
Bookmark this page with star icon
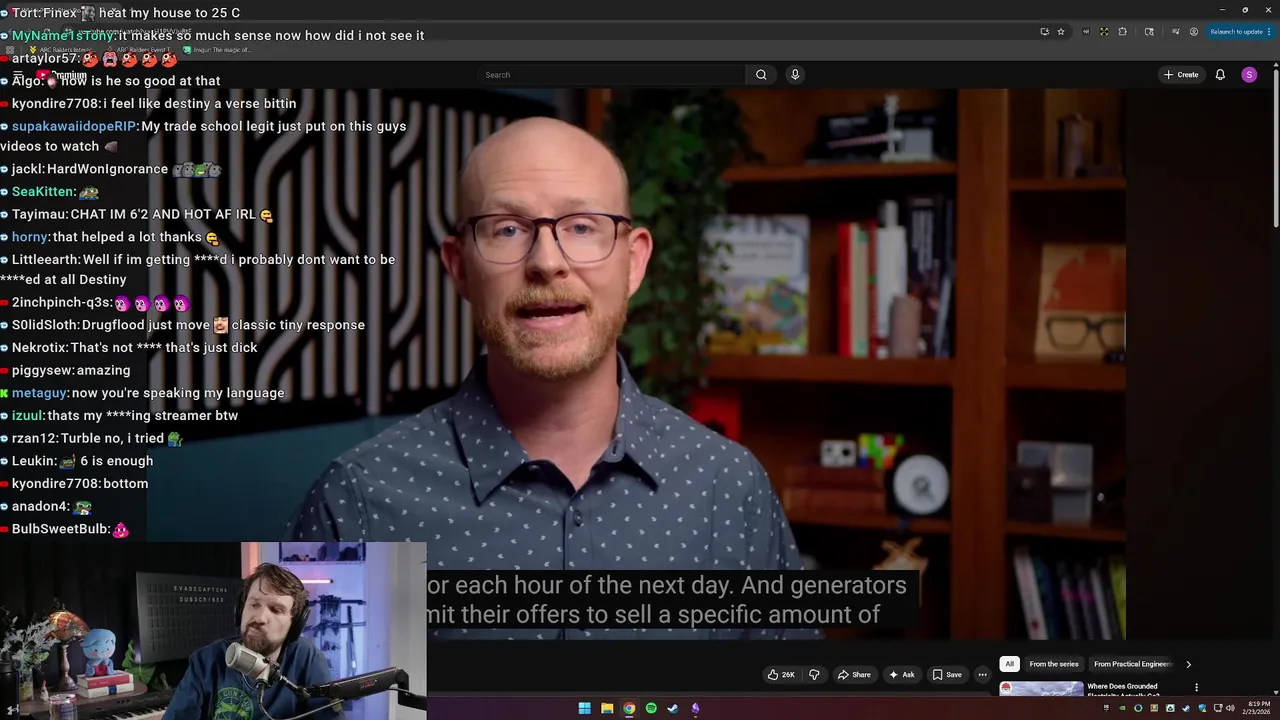tap(1061, 32)
